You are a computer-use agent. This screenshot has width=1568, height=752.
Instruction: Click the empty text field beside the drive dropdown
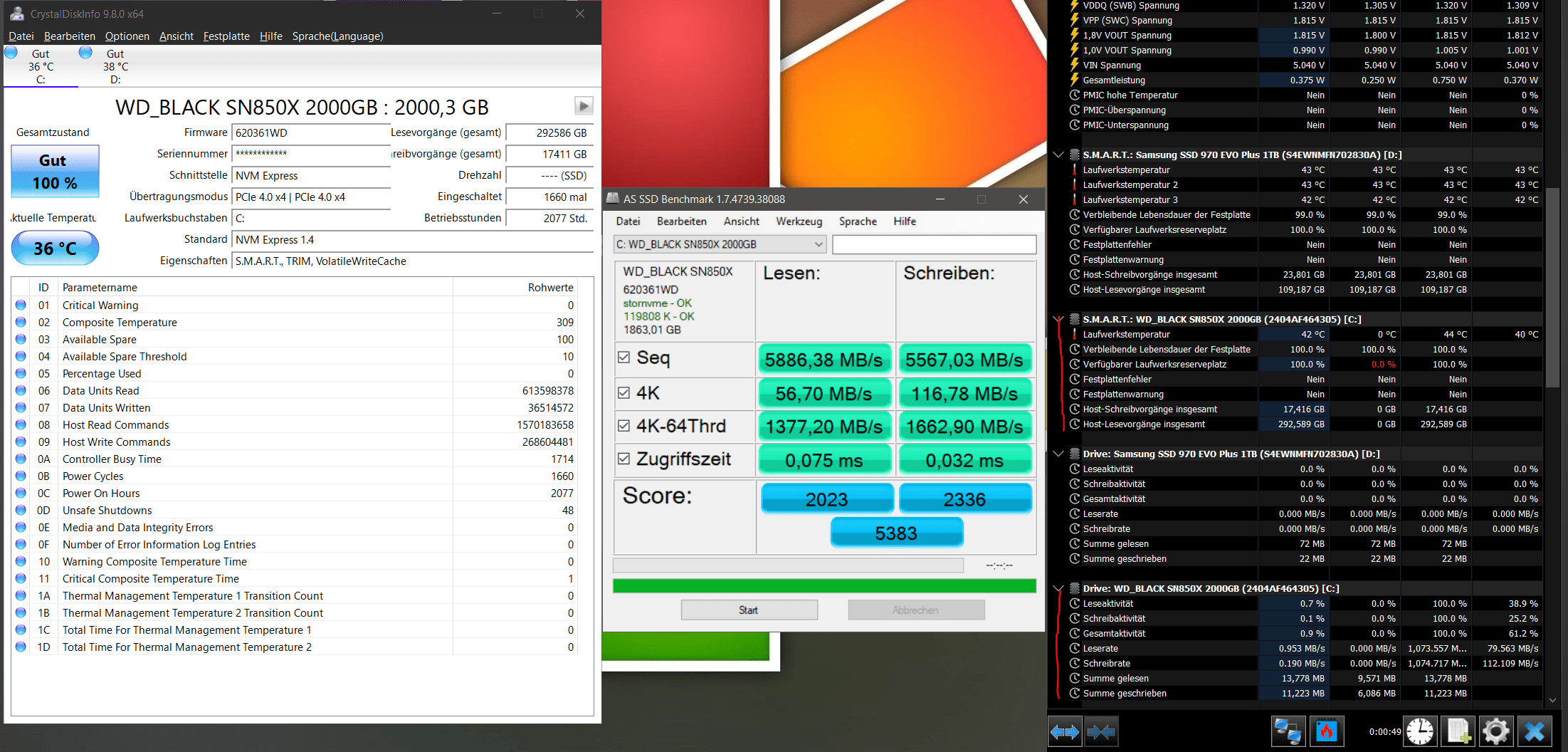934,244
